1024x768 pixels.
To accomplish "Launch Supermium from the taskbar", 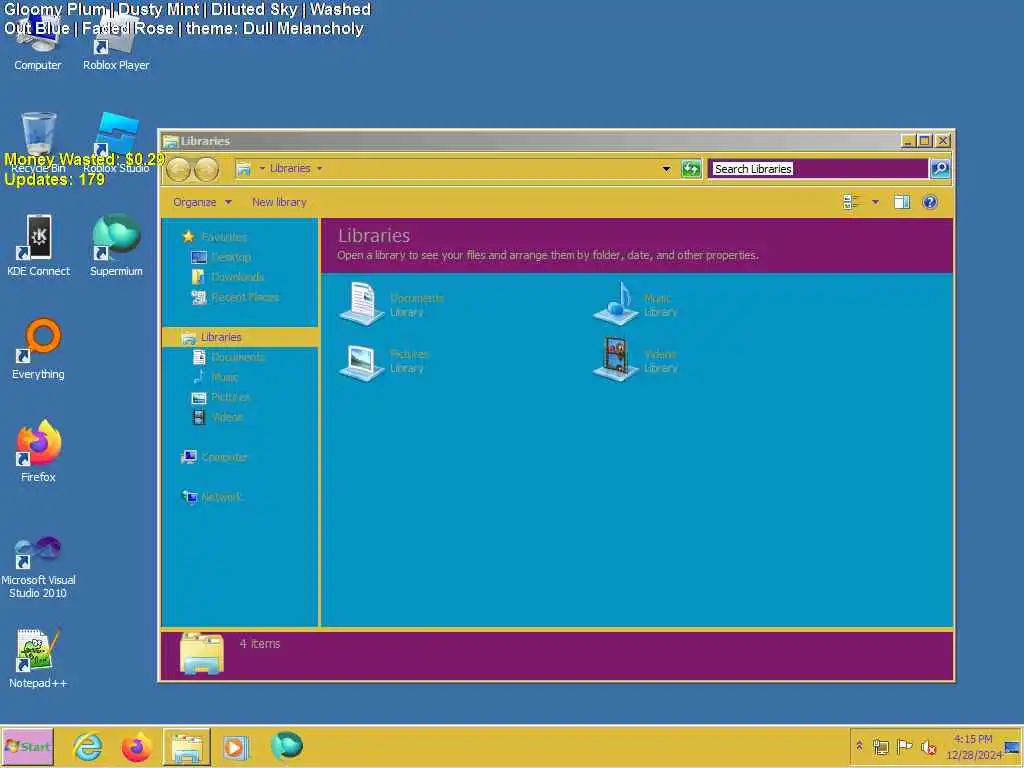I will click(x=286, y=746).
